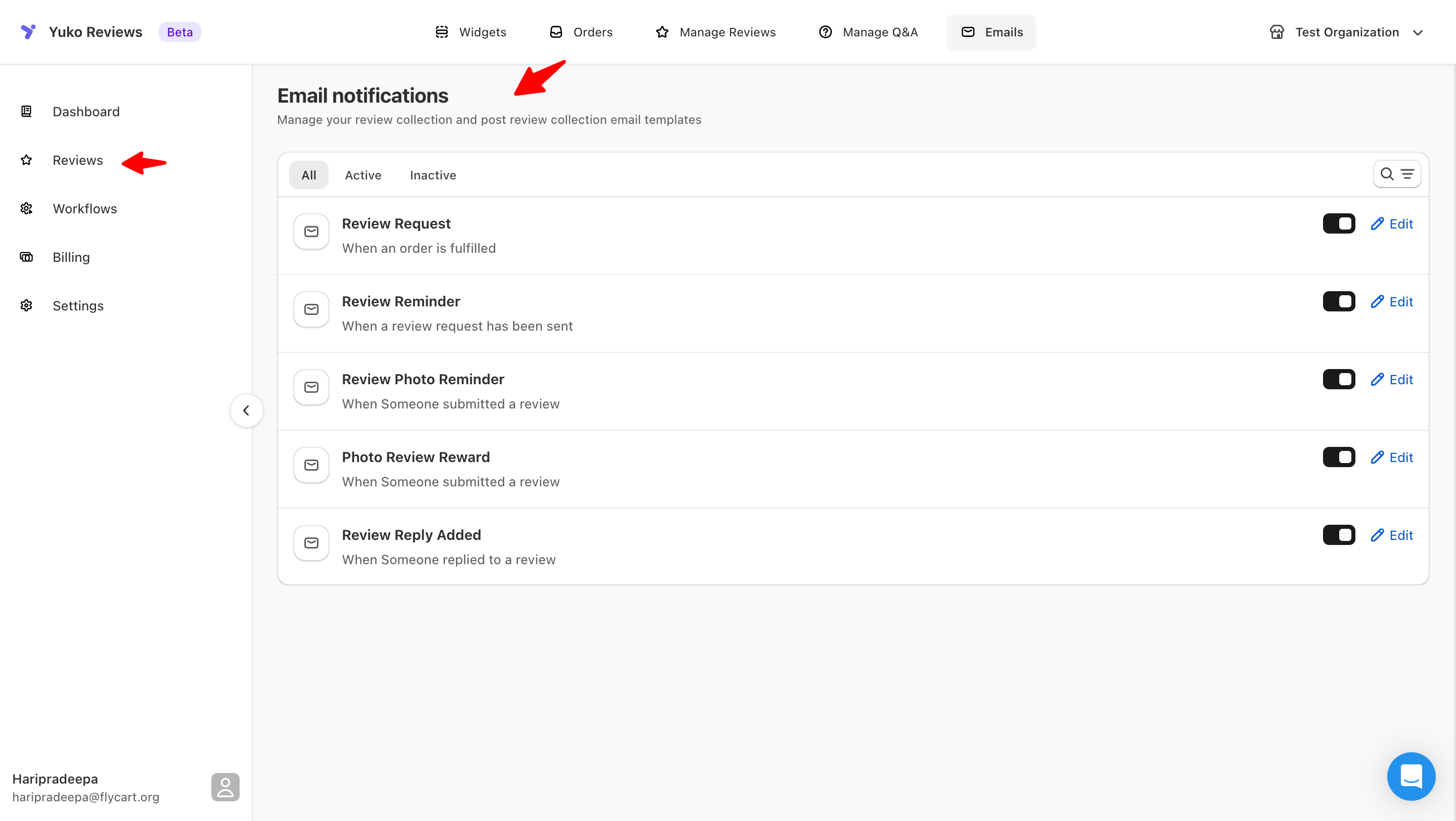Screen dimensions: 1456x821
Task: Open the Widgets section icon
Action: click(x=442, y=32)
